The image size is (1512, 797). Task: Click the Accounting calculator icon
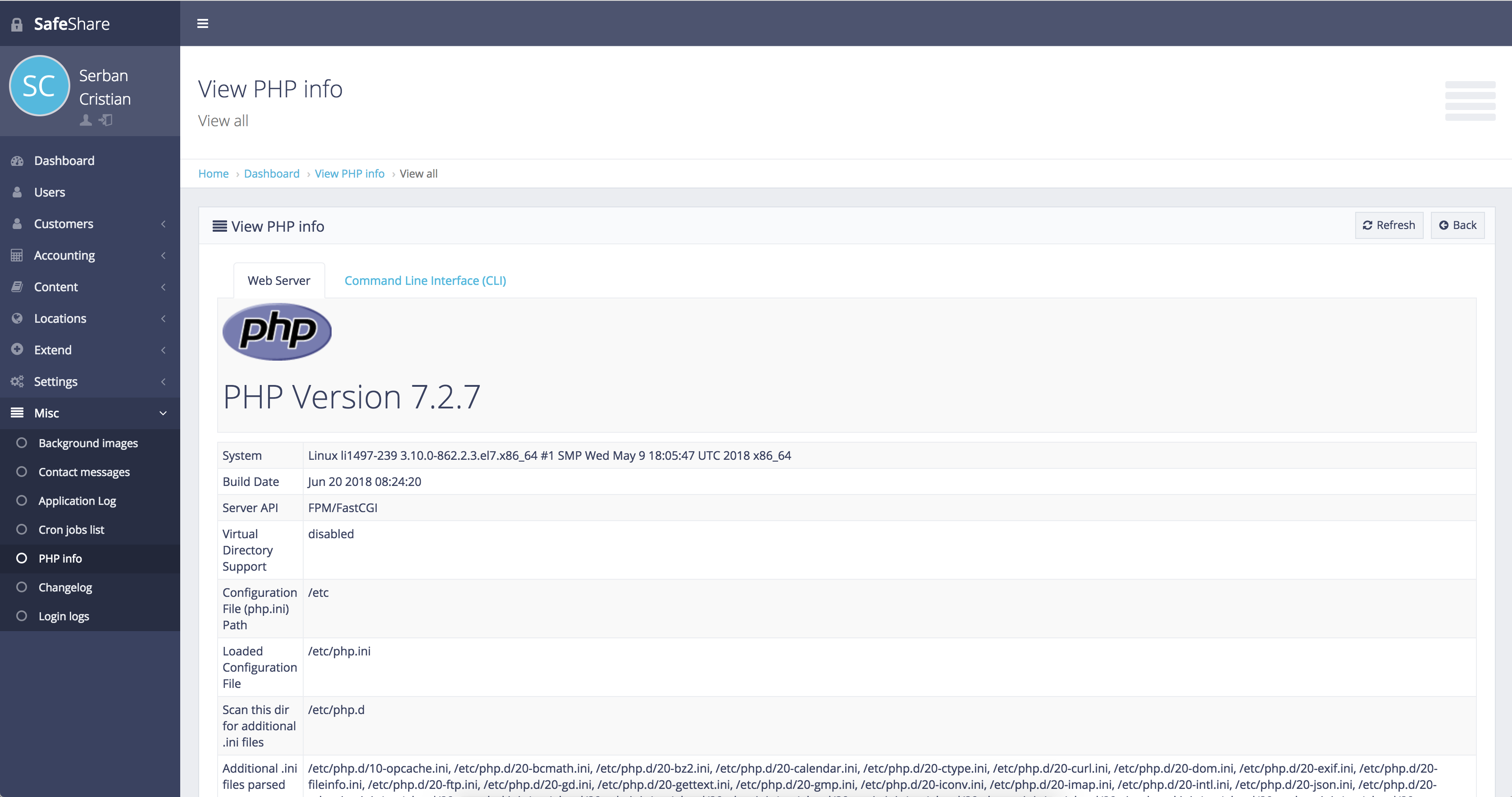[x=17, y=256]
